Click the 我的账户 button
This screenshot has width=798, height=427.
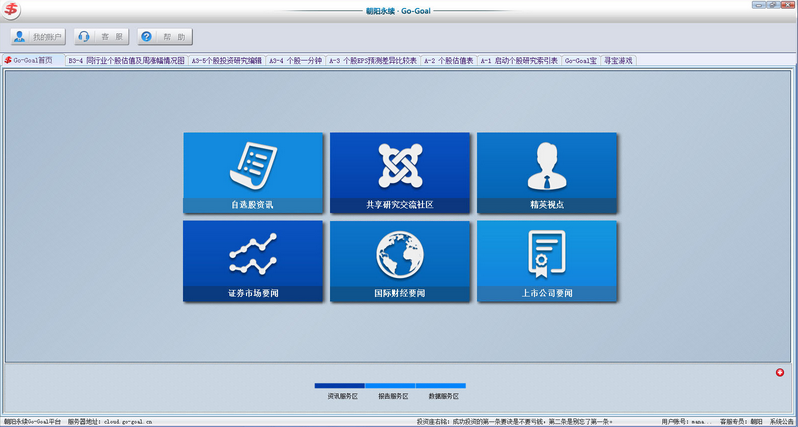pos(38,37)
